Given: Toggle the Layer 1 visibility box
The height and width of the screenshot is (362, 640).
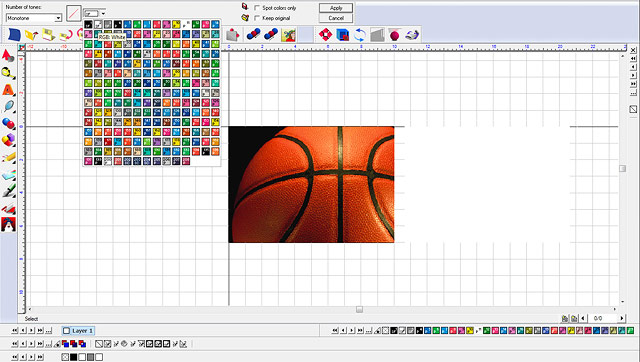Looking at the screenshot, I should coord(67,331).
